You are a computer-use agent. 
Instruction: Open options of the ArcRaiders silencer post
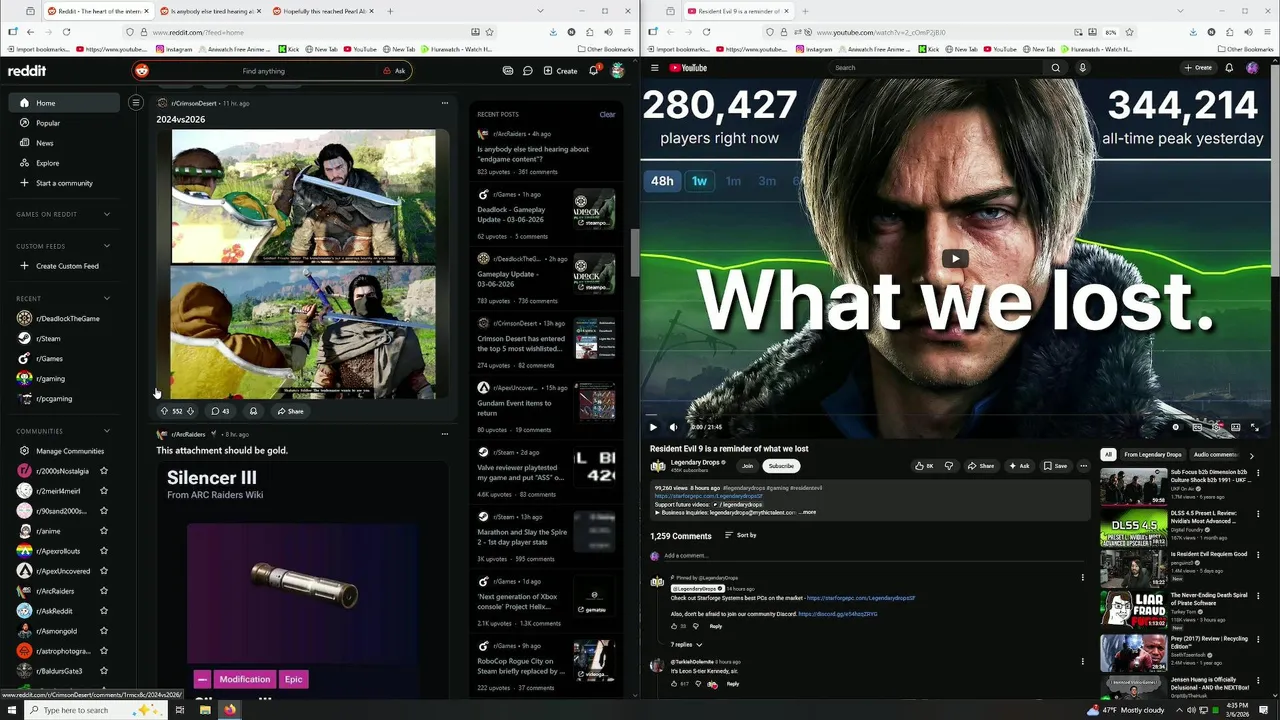pyautogui.click(x=445, y=434)
